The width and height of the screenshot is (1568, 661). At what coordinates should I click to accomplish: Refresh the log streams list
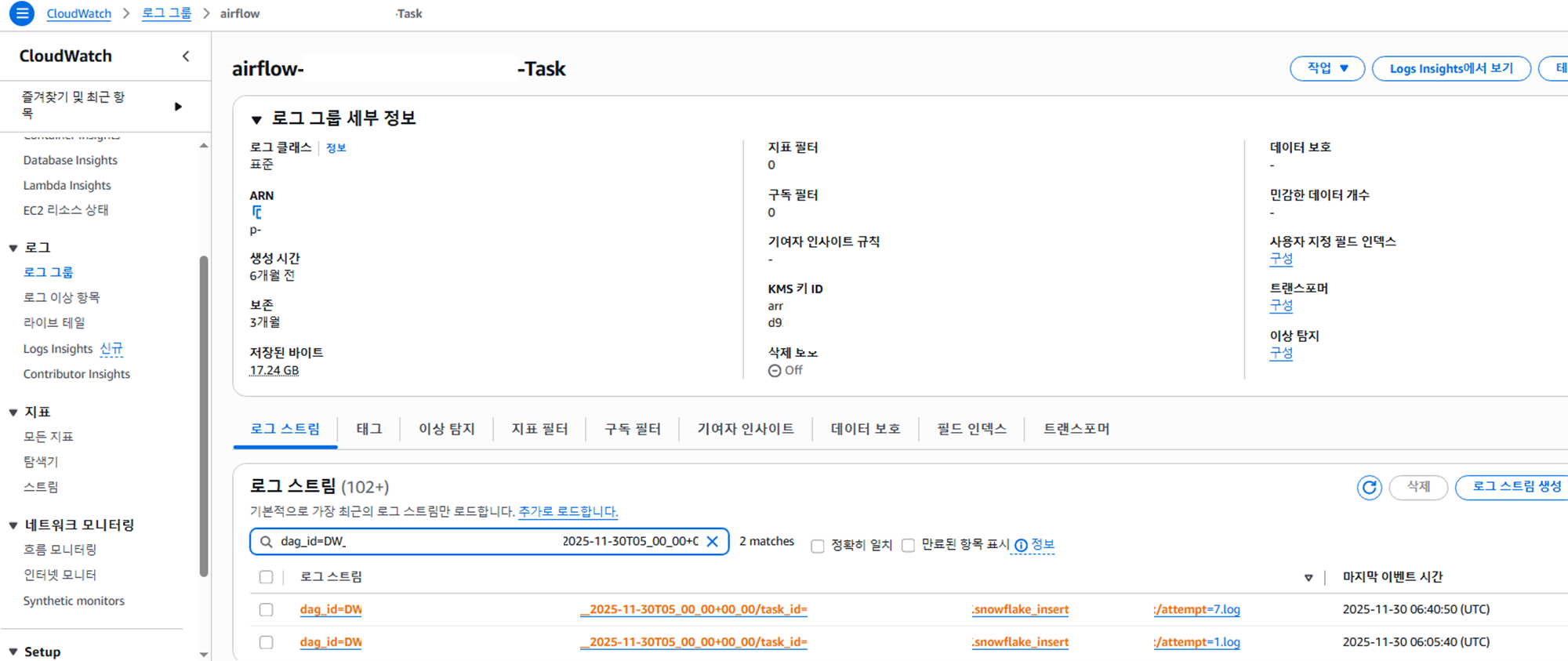pyautogui.click(x=1369, y=487)
